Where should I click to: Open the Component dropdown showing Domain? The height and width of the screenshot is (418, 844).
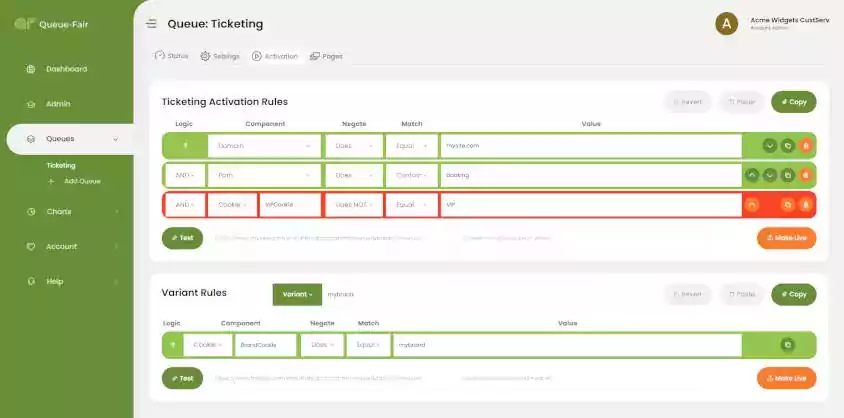coord(264,146)
